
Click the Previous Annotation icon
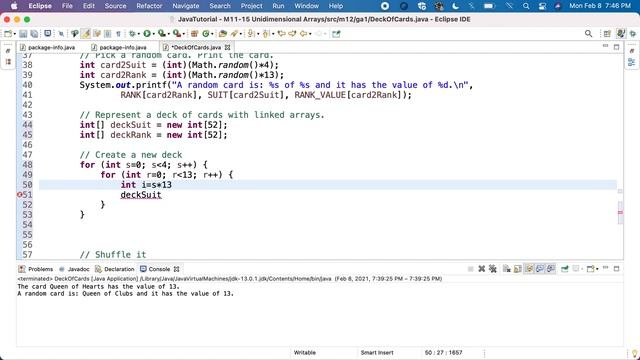point(266,34)
